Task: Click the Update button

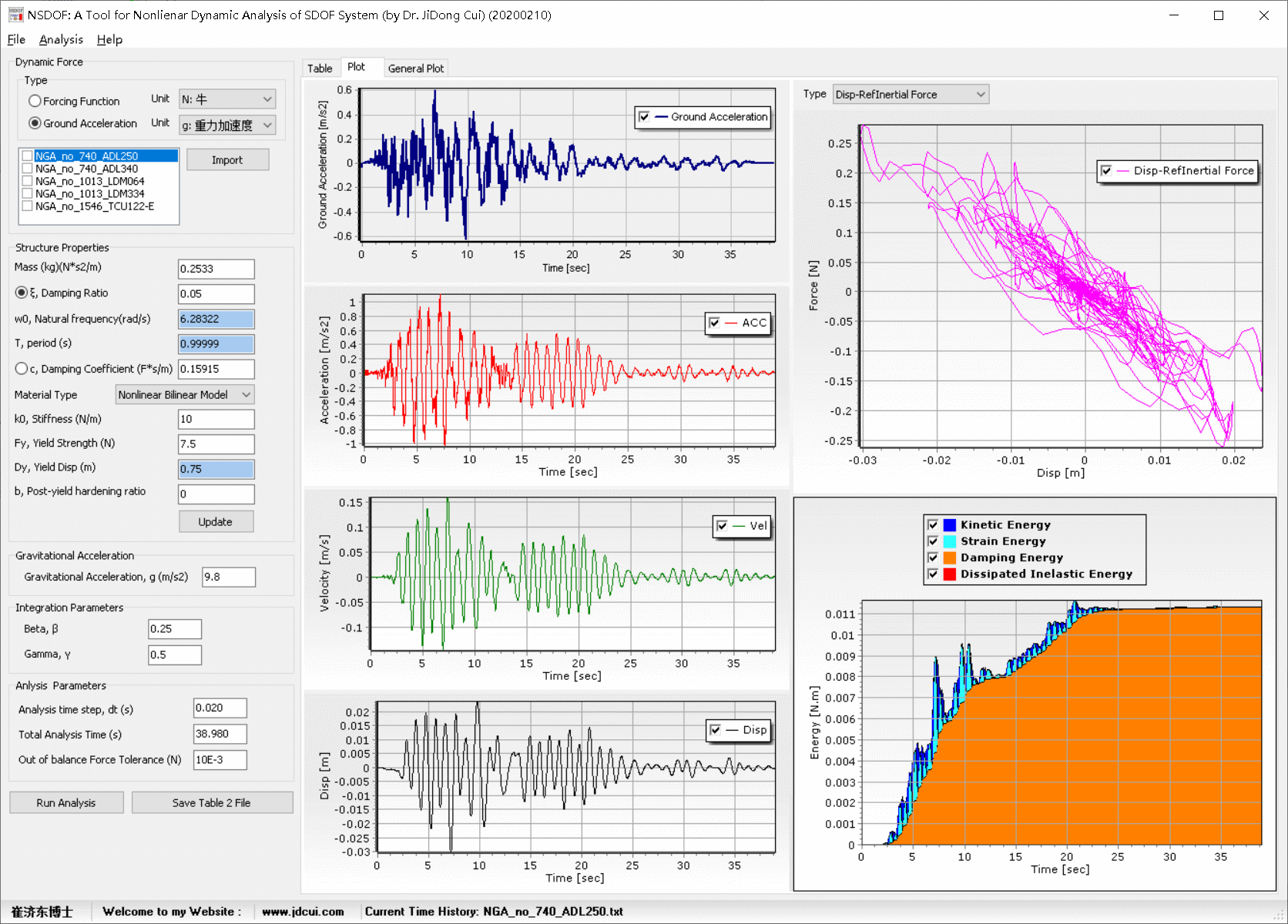Action: 216,522
